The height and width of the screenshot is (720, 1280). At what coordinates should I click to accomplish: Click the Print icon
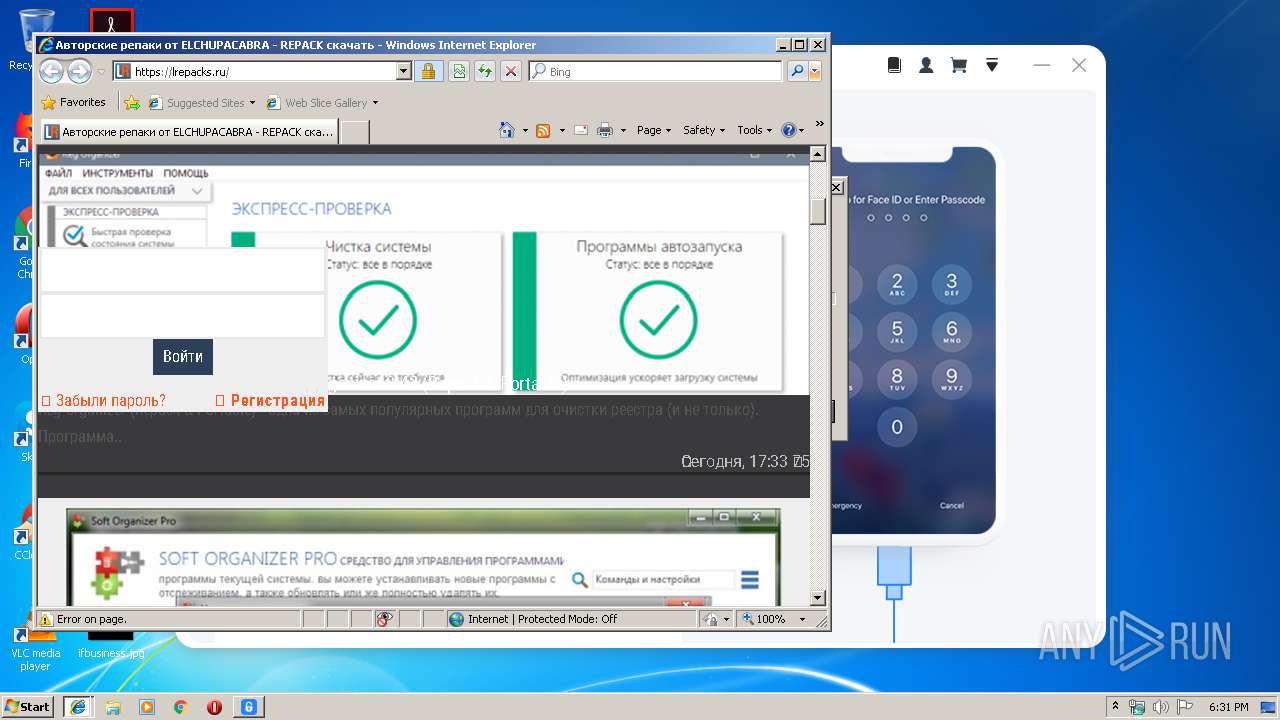tap(605, 130)
